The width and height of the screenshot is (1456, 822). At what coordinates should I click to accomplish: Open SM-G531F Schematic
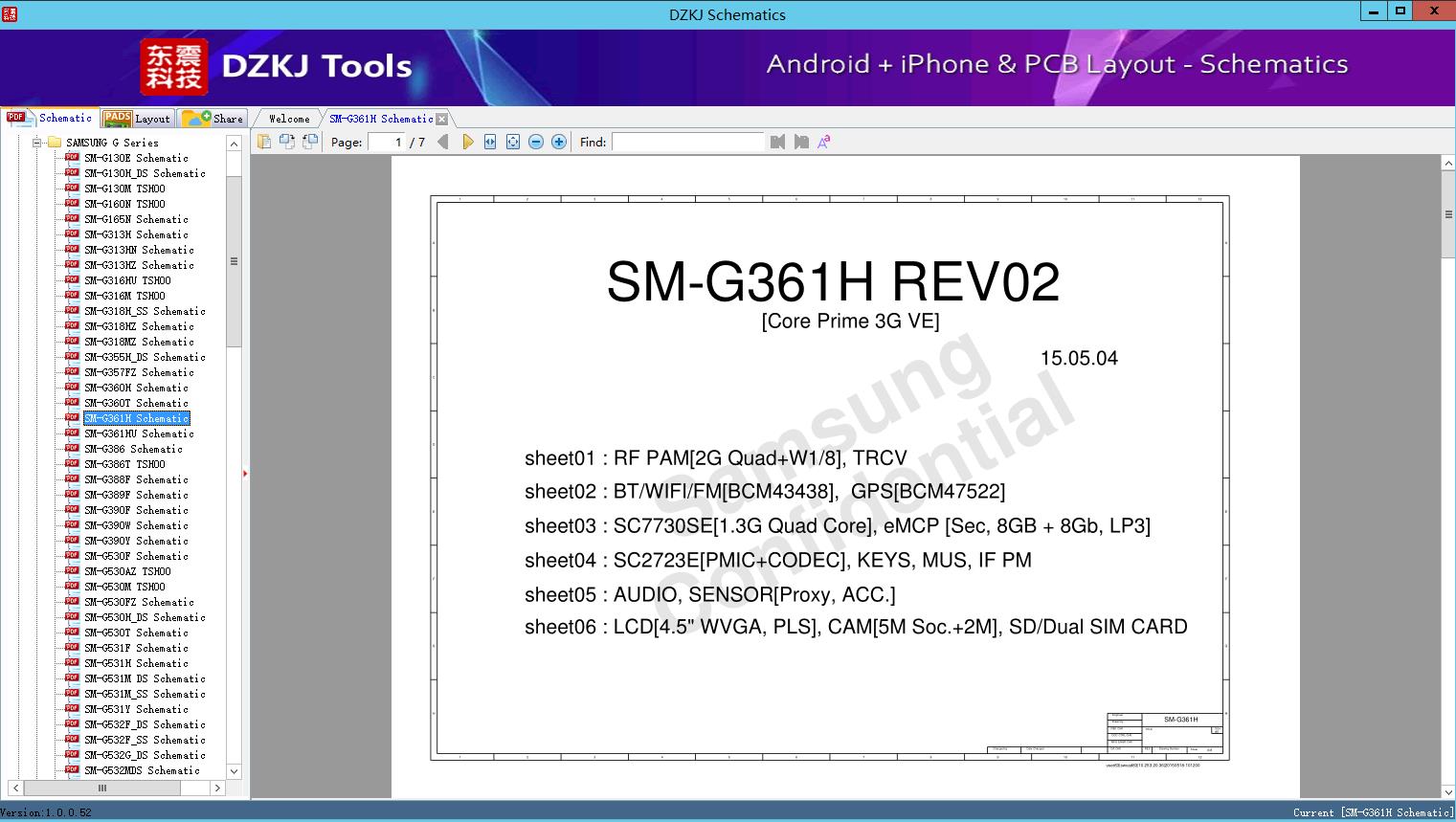click(136, 648)
